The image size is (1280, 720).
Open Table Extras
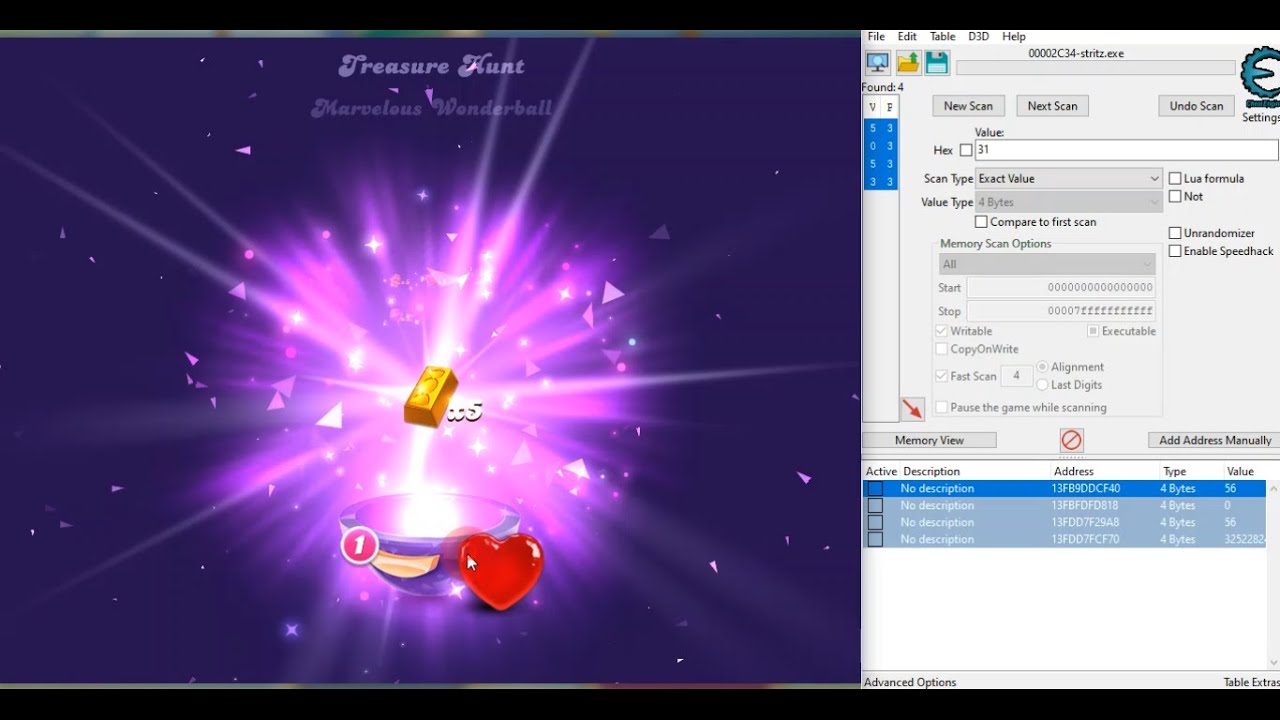point(1251,682)
